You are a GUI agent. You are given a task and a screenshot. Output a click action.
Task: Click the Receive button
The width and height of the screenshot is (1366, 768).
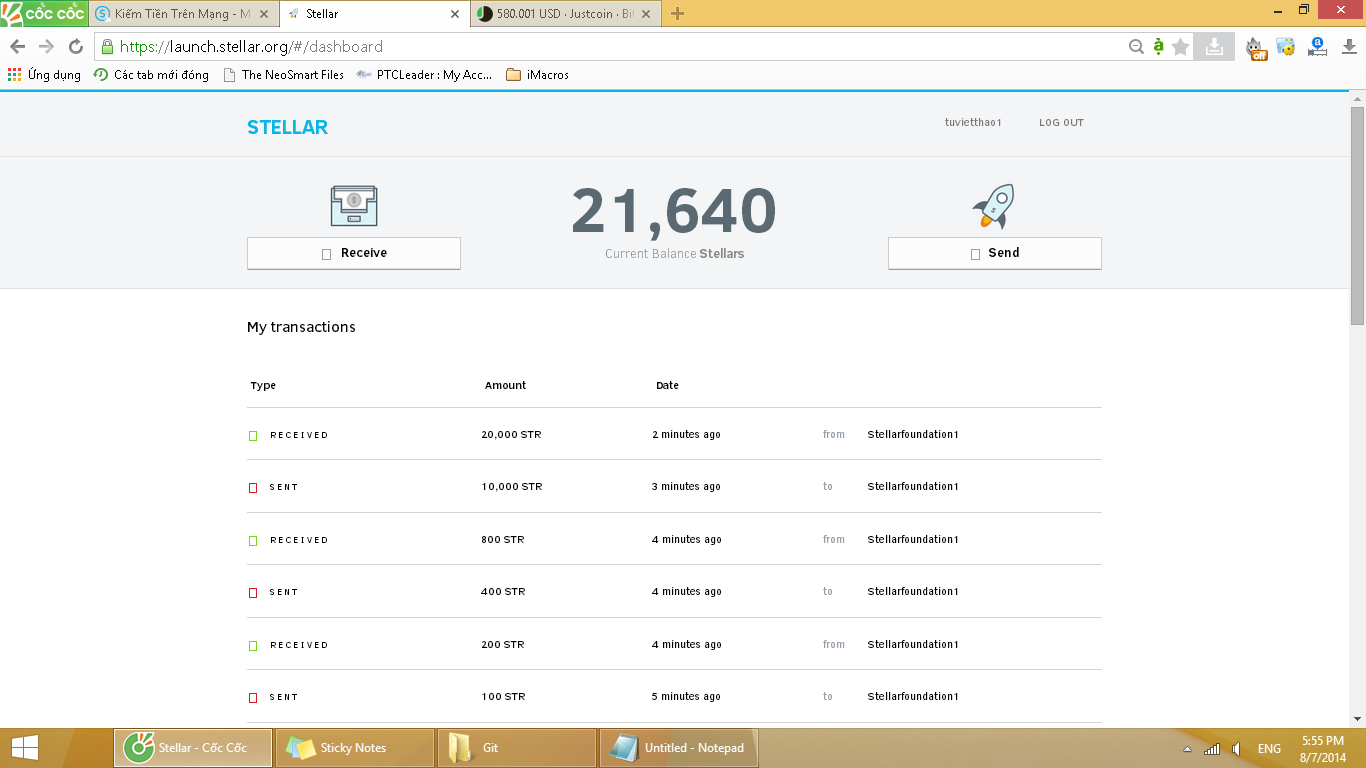point(354,253)
